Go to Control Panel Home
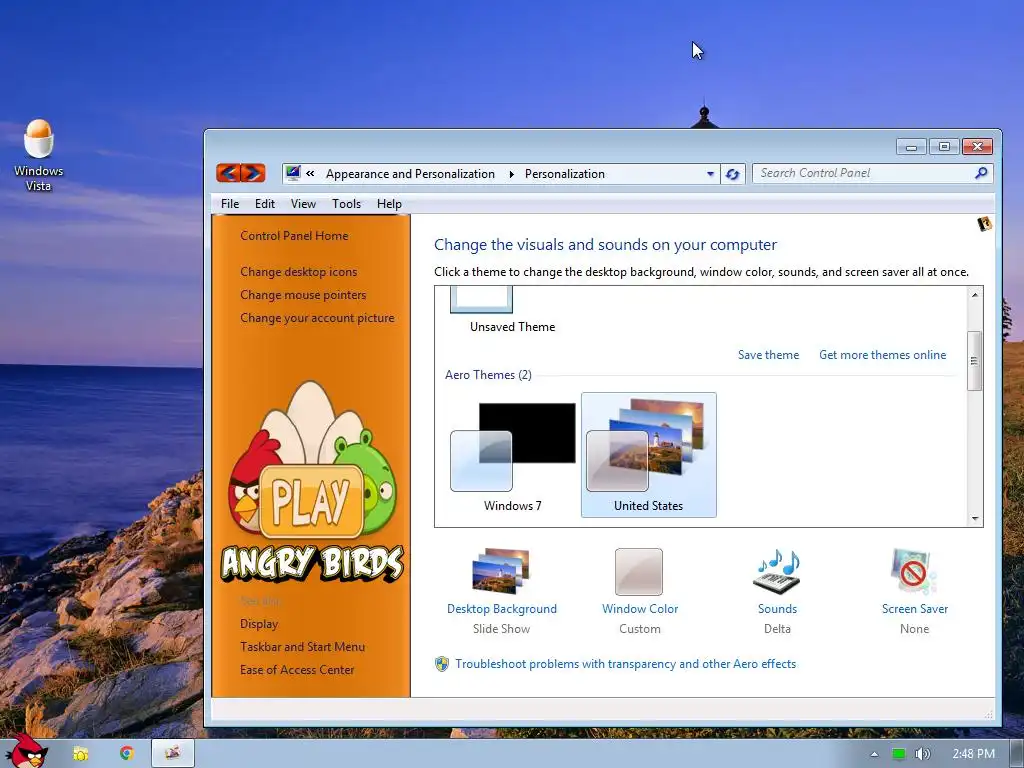The image size is (1024, 768). [x=294, y=236]
